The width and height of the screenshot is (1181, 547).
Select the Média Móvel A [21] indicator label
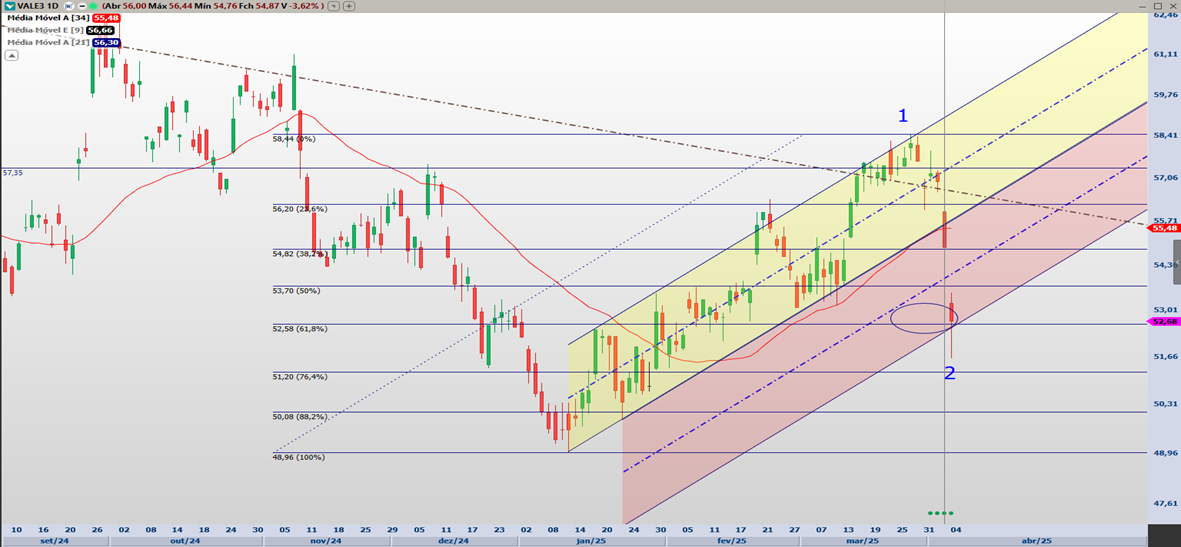click(x=48, y=42)
